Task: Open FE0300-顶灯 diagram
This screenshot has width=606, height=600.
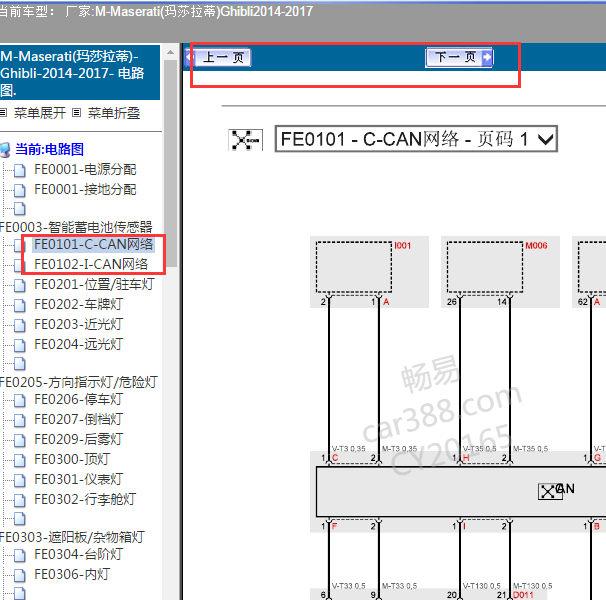Action: [72, 459]
